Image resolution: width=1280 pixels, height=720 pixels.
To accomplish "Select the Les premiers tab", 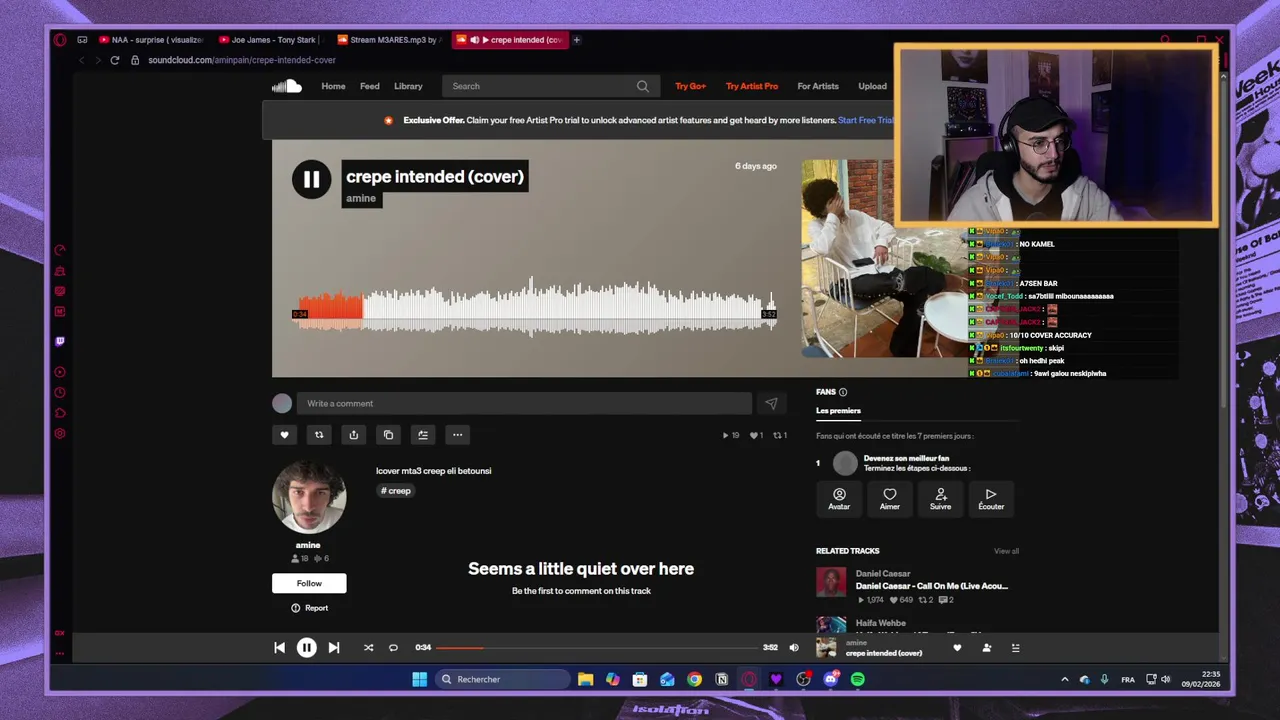I will point(838,411).
